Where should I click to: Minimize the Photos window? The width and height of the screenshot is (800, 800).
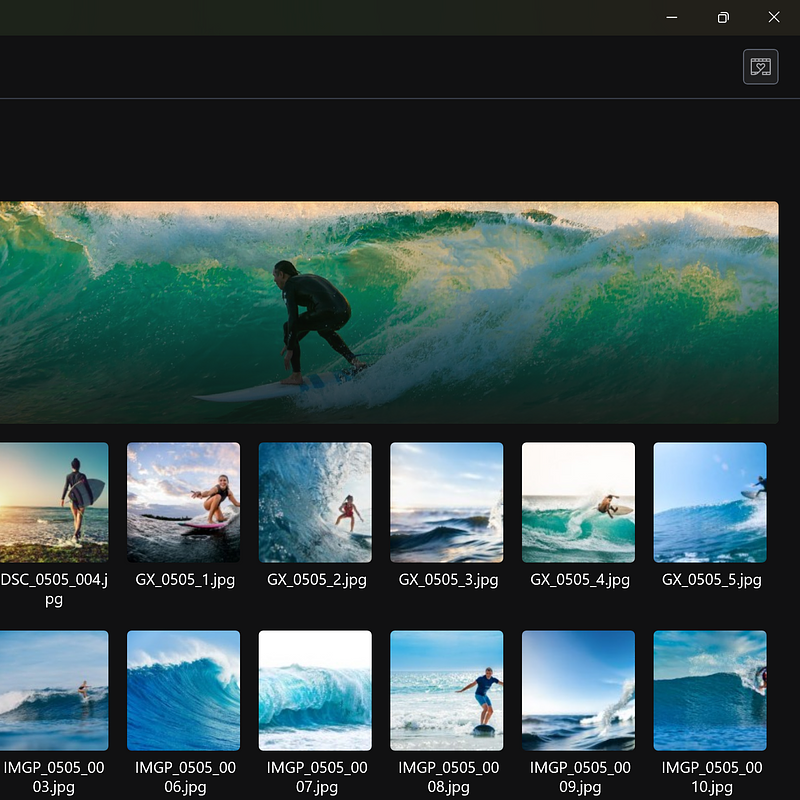pos(672,17)
